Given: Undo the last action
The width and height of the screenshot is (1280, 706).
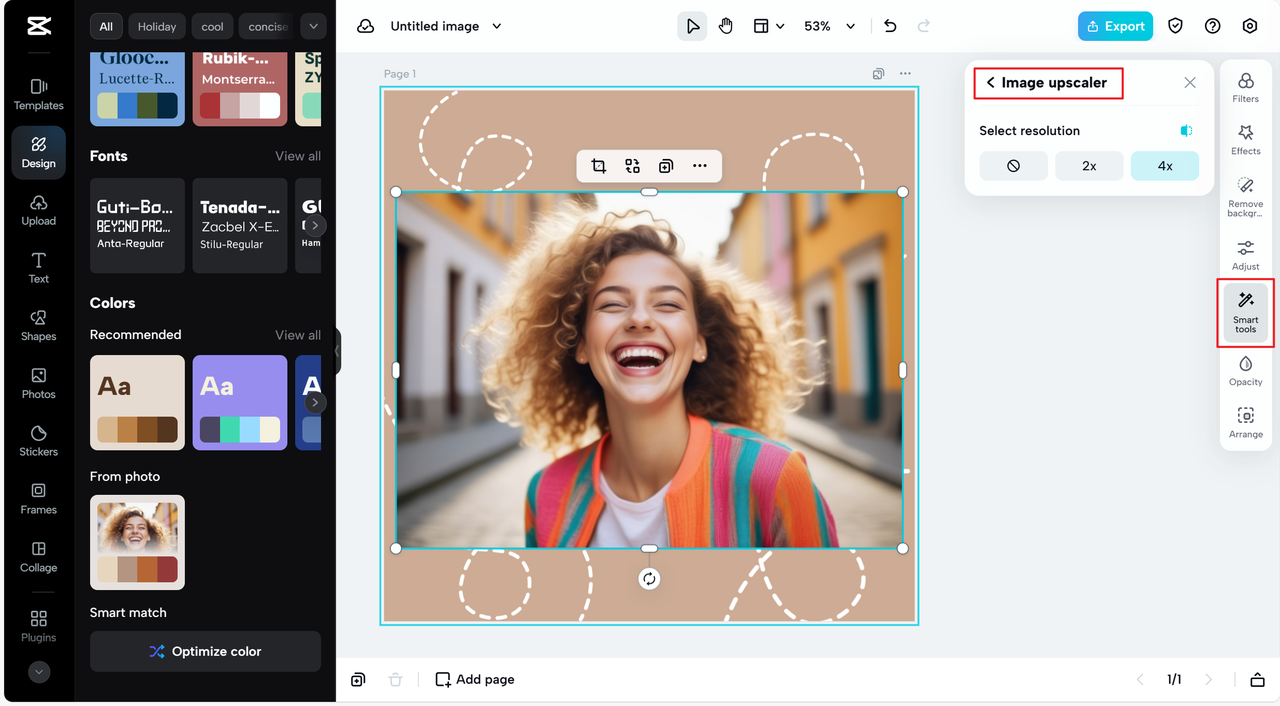Looking at the screenshot, I should point(890,26).
